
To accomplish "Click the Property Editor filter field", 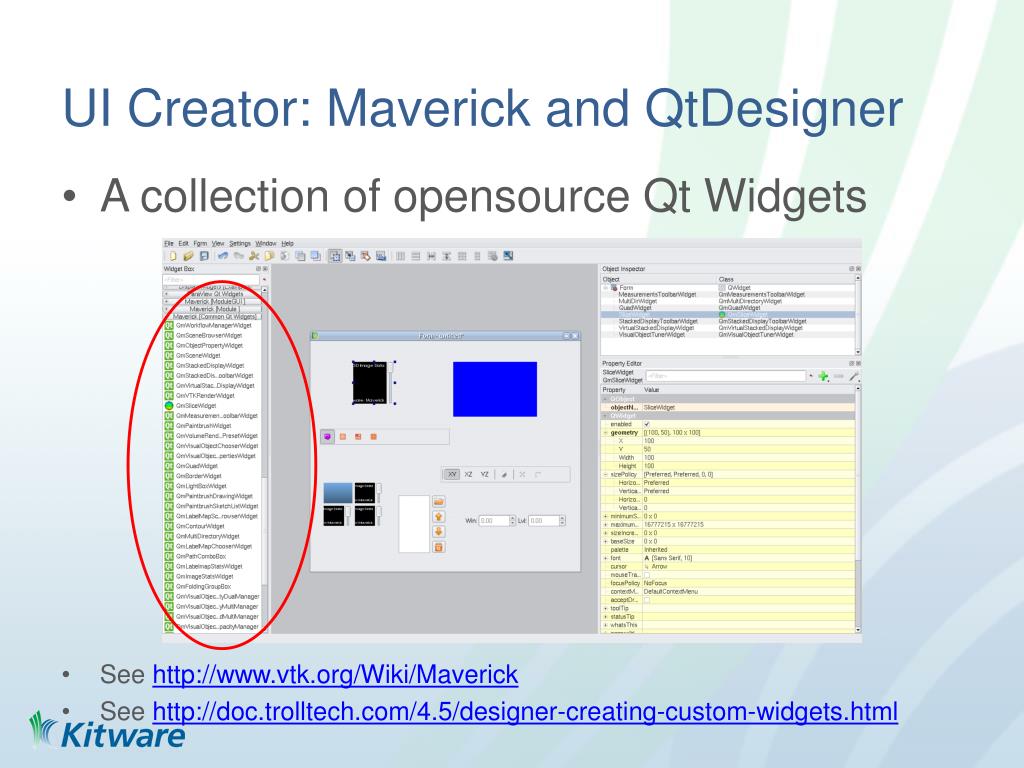I will pyautogui.click(x=726, y=376).
